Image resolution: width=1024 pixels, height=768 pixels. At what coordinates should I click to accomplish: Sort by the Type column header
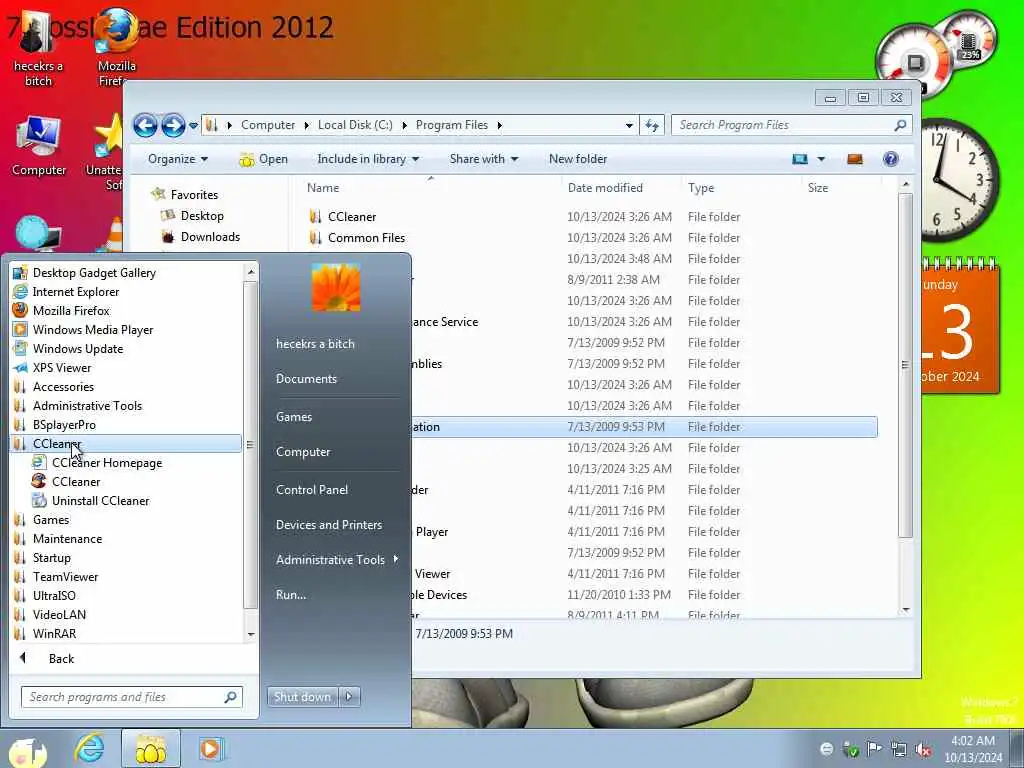701,188
